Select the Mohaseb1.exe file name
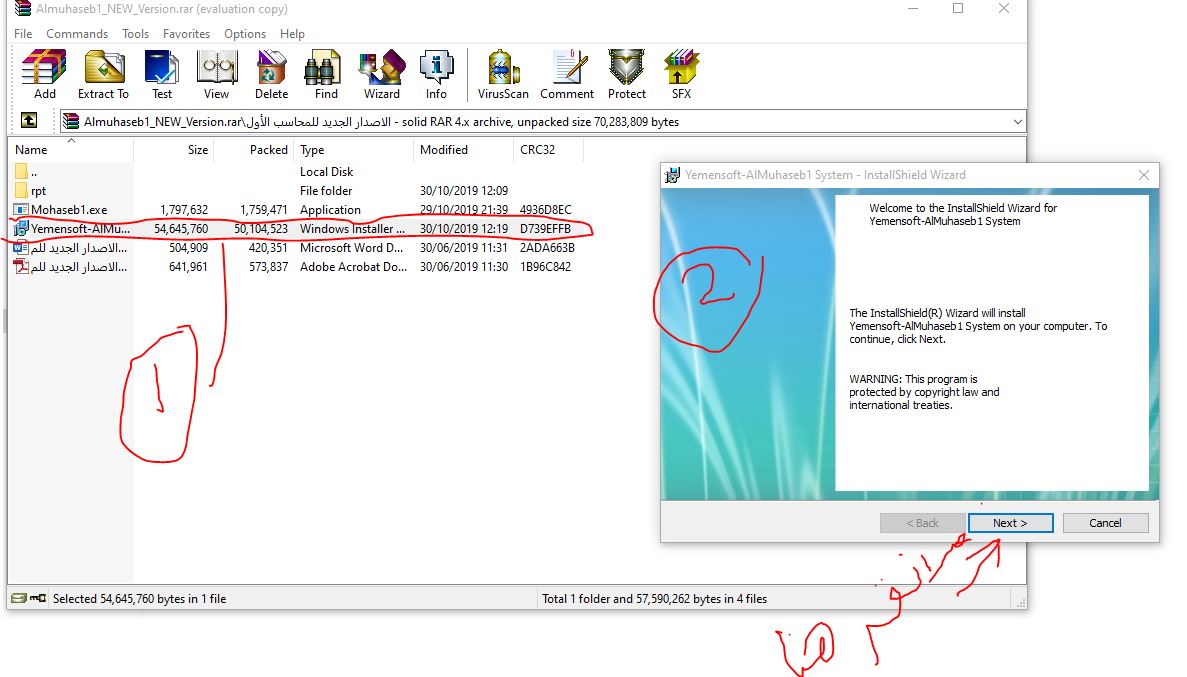Viewport: 1187px width, 677px height. click(x=69, y=210)
